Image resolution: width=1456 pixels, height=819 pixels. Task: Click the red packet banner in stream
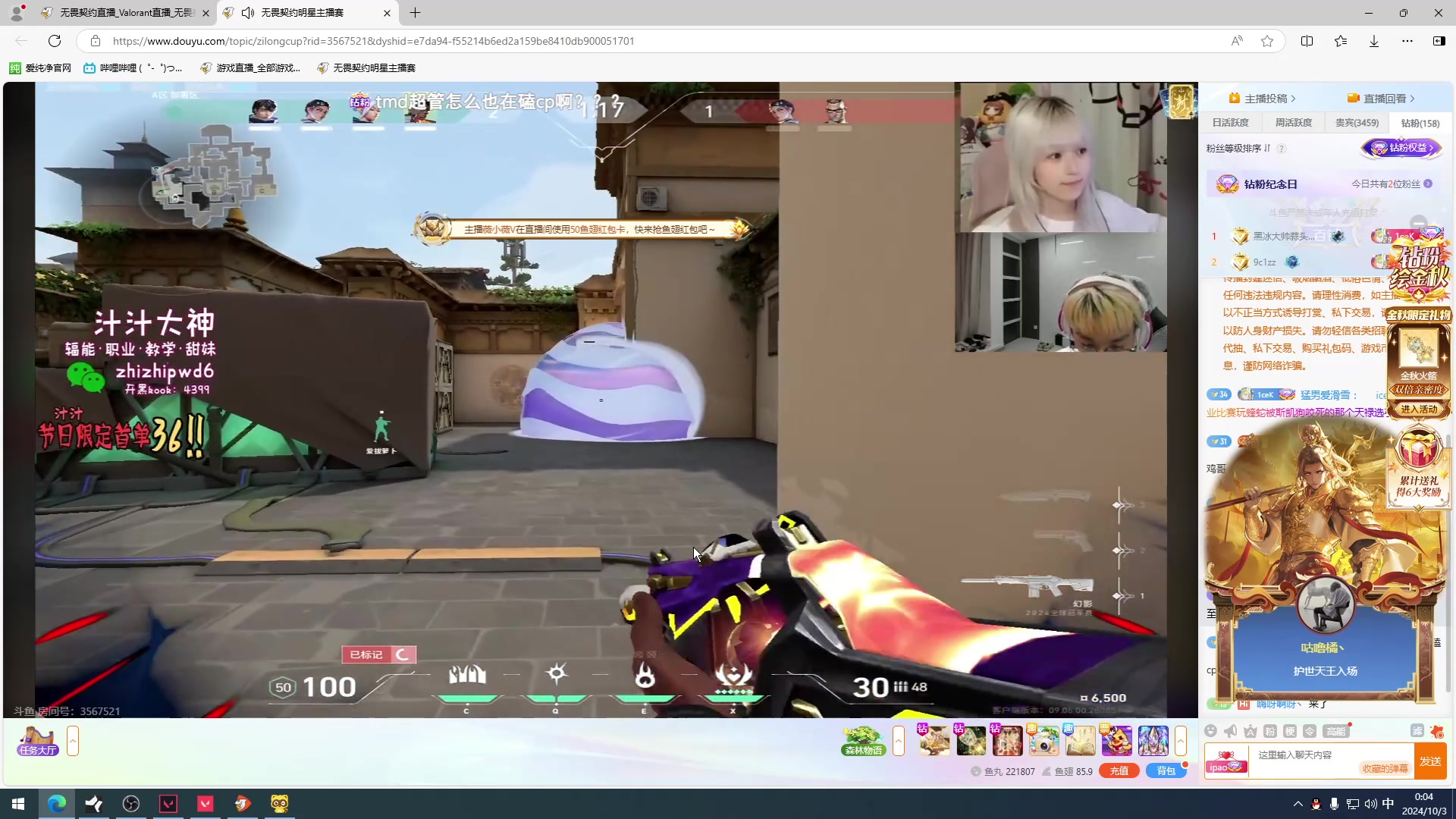tap(582, 229)
